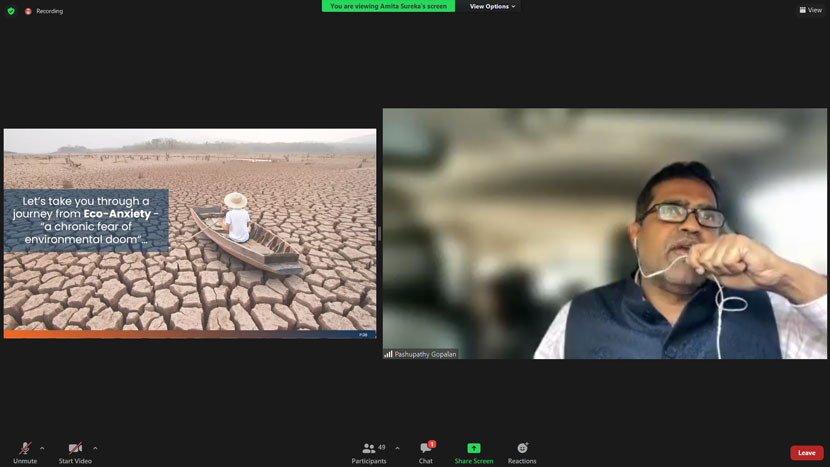The image size is (830, 467).
Task: Open the View Options dropdown
Action: click(492, 6)
